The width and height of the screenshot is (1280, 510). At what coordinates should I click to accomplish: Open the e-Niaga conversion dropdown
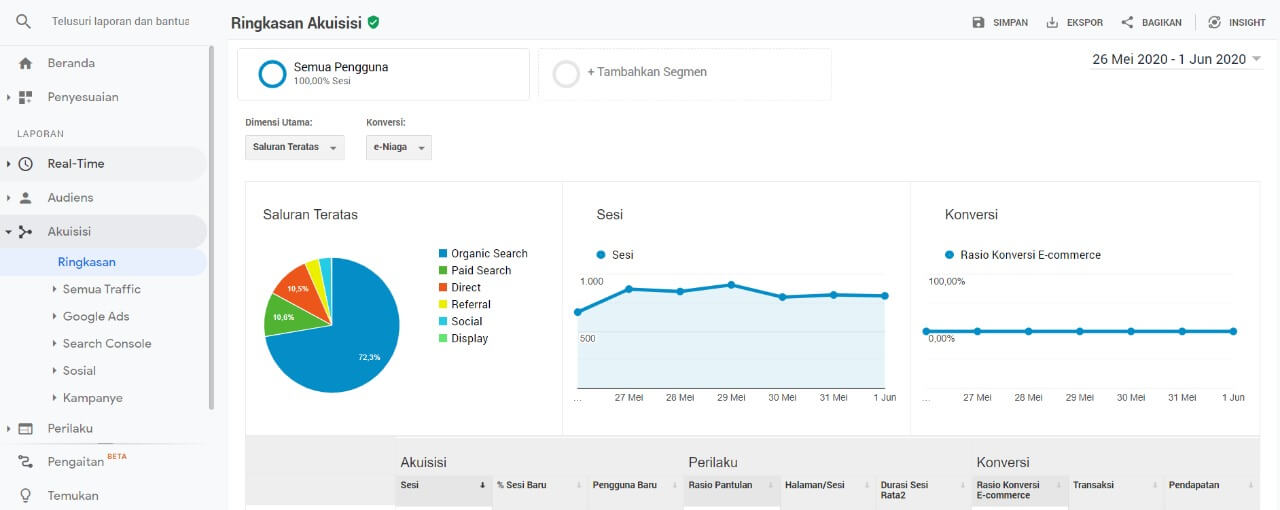[399, 147]
